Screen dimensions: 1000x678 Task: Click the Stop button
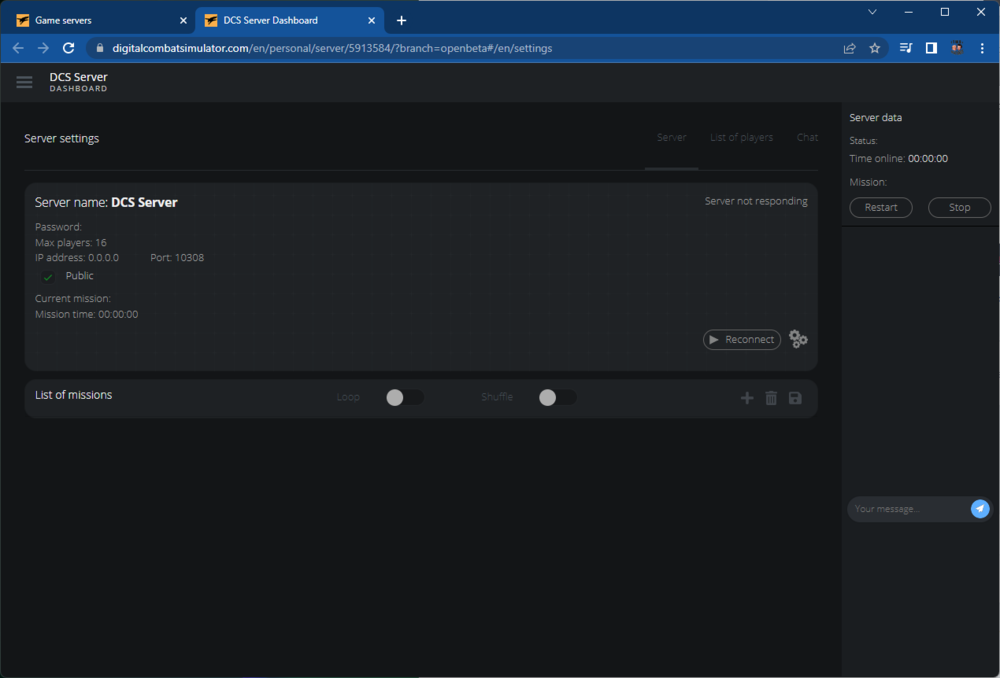click(x=959, y=207)
